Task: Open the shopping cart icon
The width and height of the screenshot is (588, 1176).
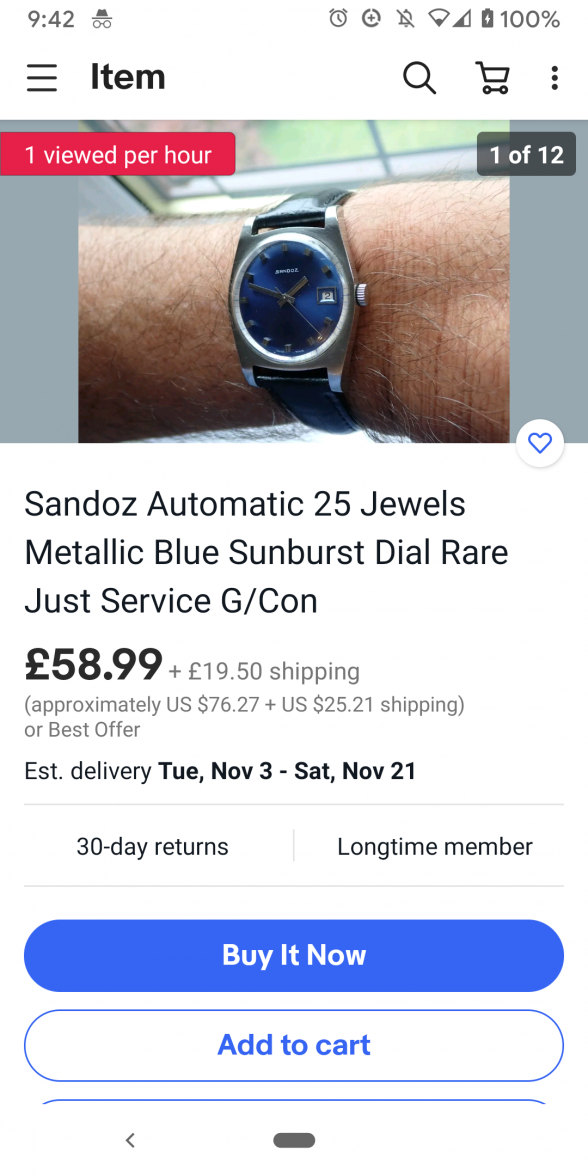Action: pyautogui.click(x=493, y=77)
